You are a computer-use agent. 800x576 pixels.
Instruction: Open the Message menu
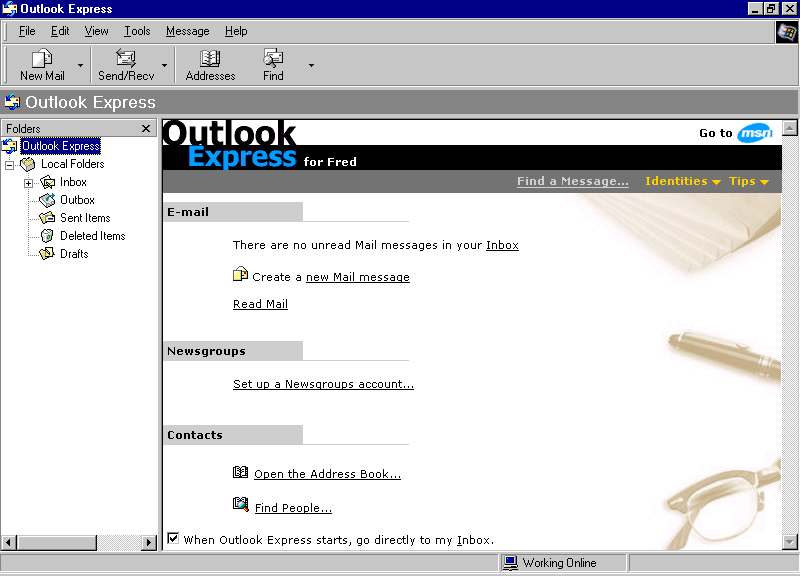(x=188, y=31)
